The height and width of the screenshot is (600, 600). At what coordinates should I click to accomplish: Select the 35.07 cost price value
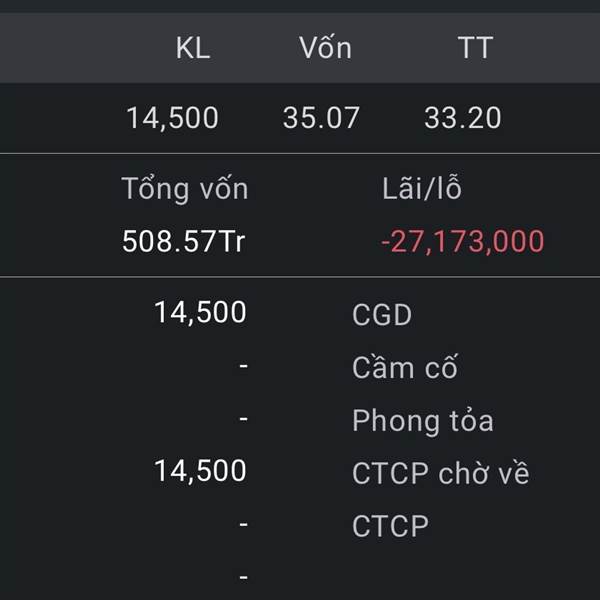point(321,118)
